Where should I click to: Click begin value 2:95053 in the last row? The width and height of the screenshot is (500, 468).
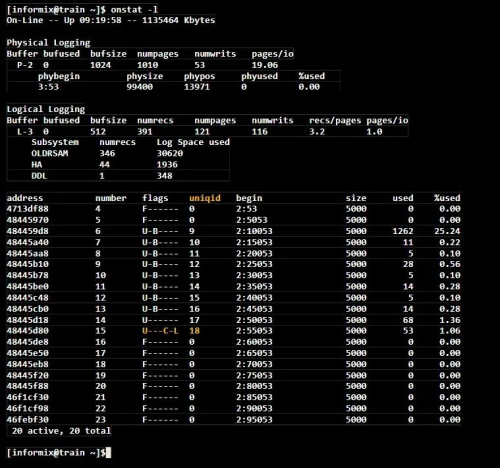[x=254, y=420]
